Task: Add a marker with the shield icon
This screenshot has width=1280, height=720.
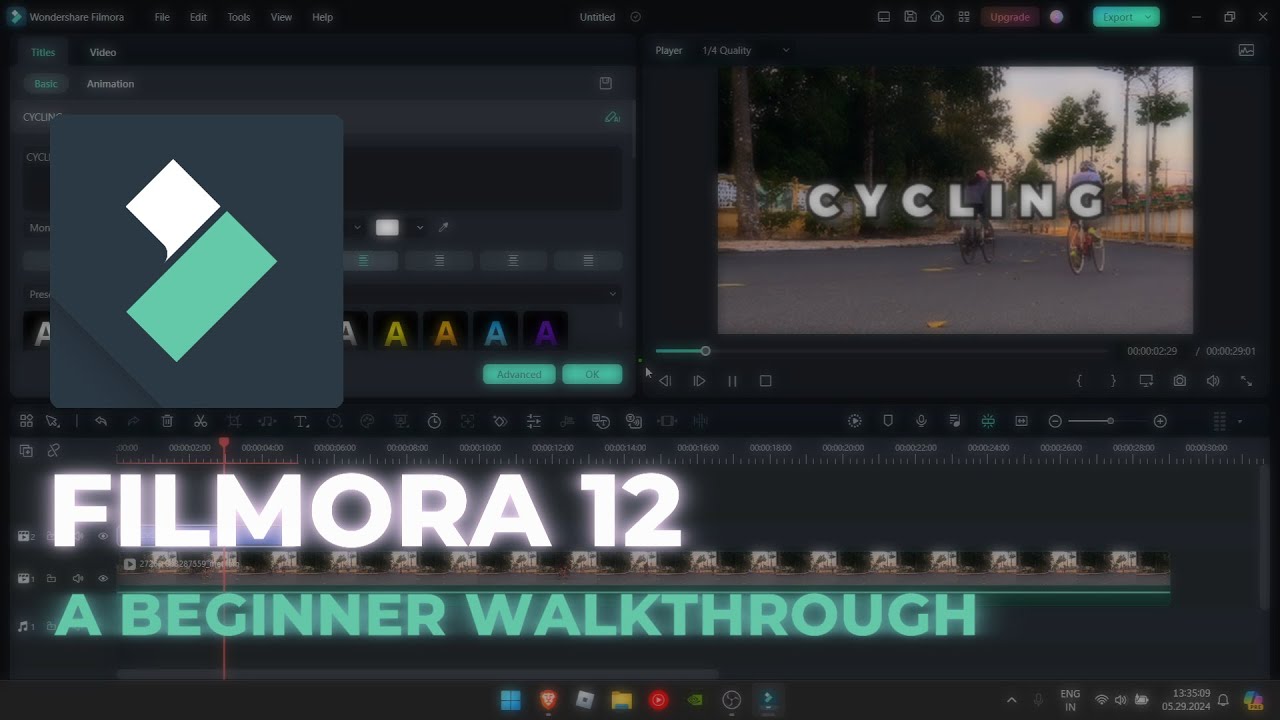Action: pos(888,422)
